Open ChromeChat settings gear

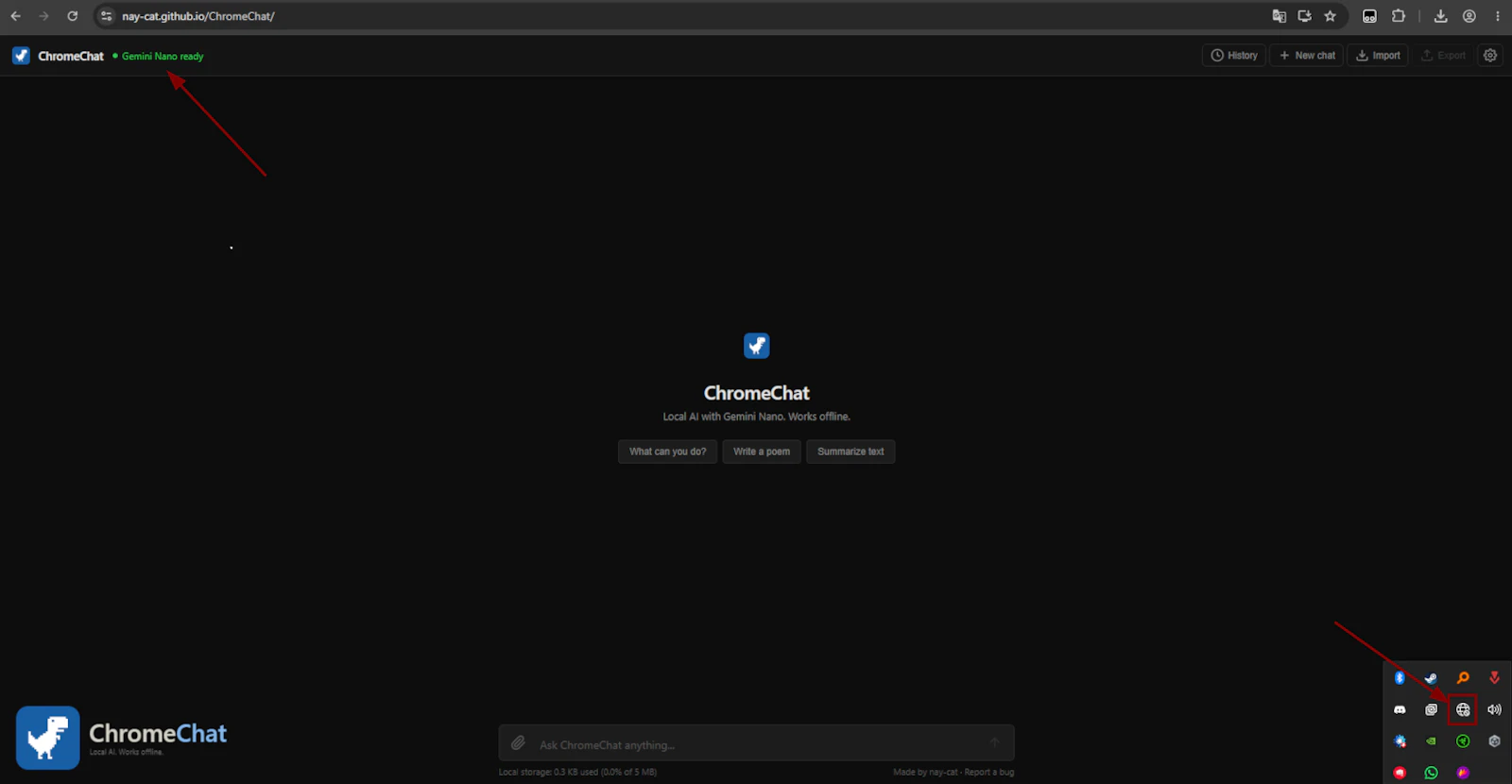(x=1490, y=56)
